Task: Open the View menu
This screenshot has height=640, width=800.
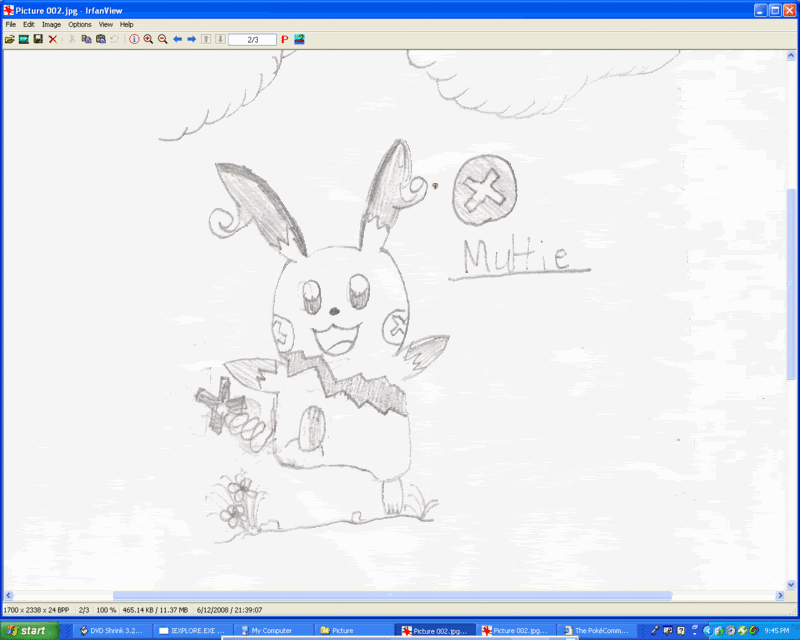Action: [105, 24]
